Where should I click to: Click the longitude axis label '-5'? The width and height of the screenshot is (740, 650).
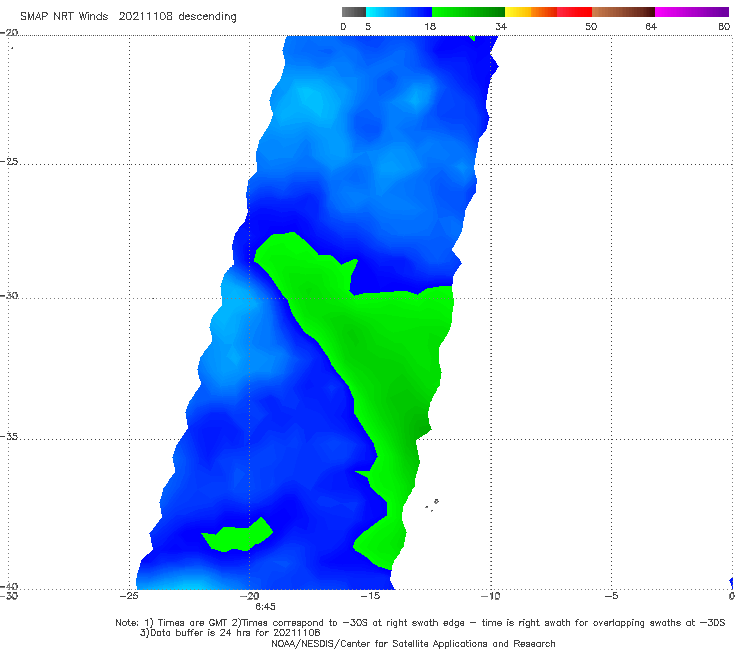(x=611, y=596)
